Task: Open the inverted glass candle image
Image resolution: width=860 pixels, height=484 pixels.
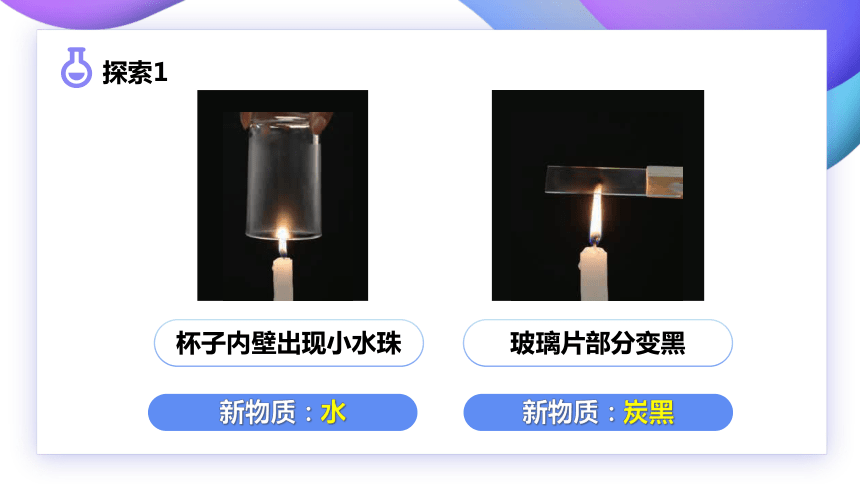Action: click(x=282, y=195)
